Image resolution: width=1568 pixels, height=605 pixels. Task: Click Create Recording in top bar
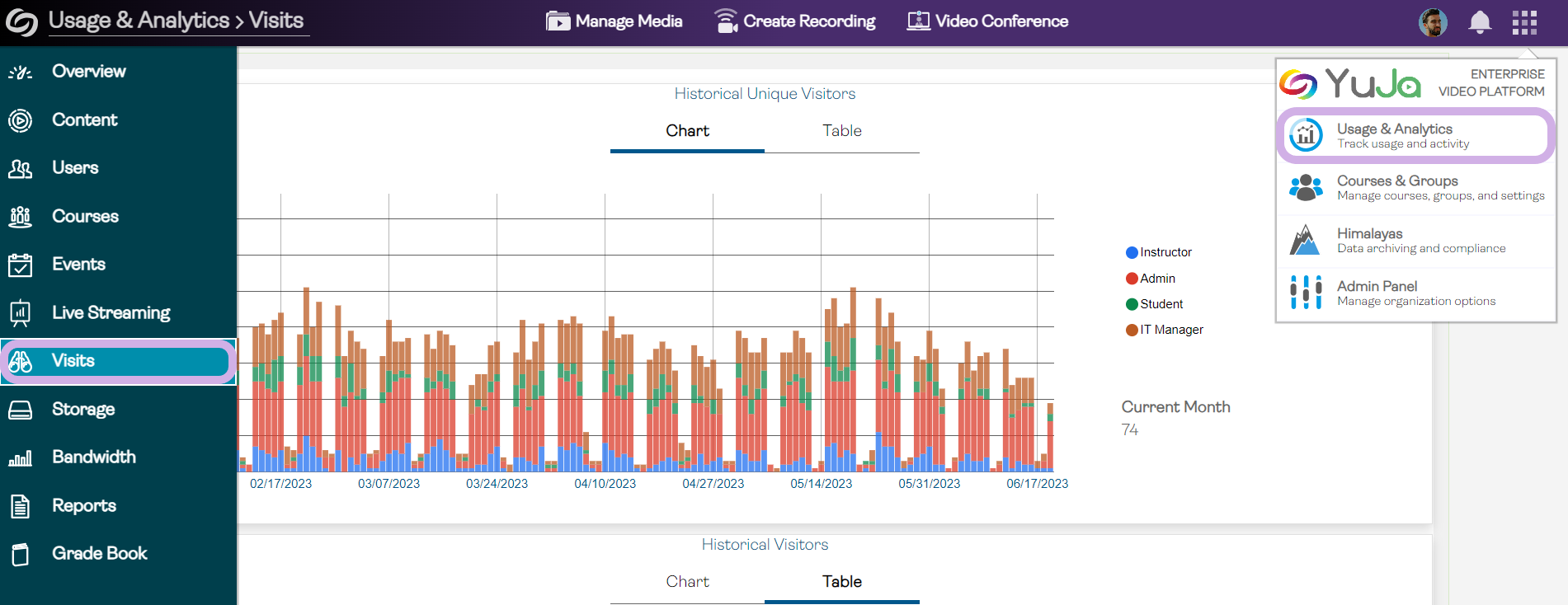795,21
